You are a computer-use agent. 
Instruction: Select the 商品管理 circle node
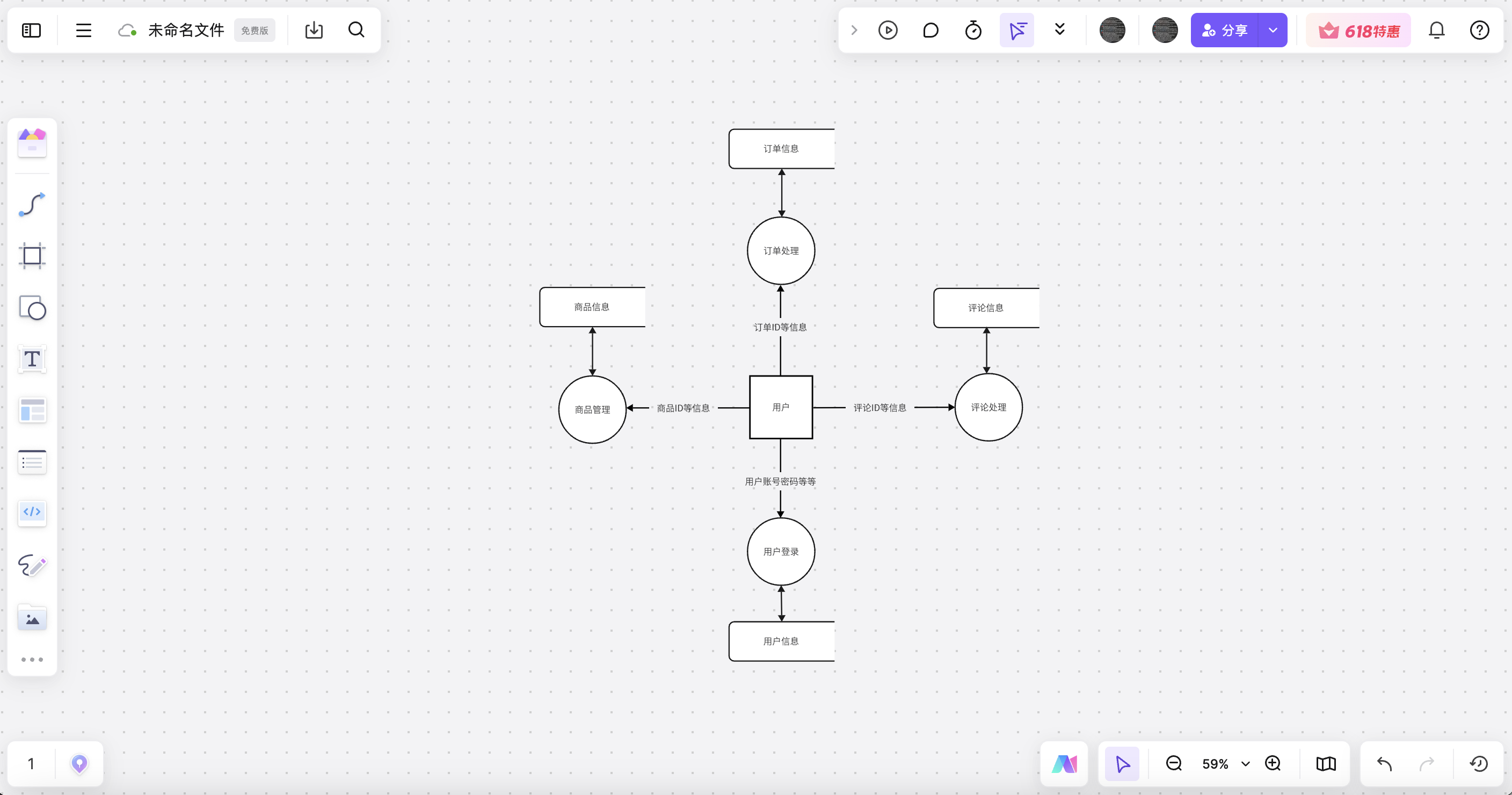(592, 409)
